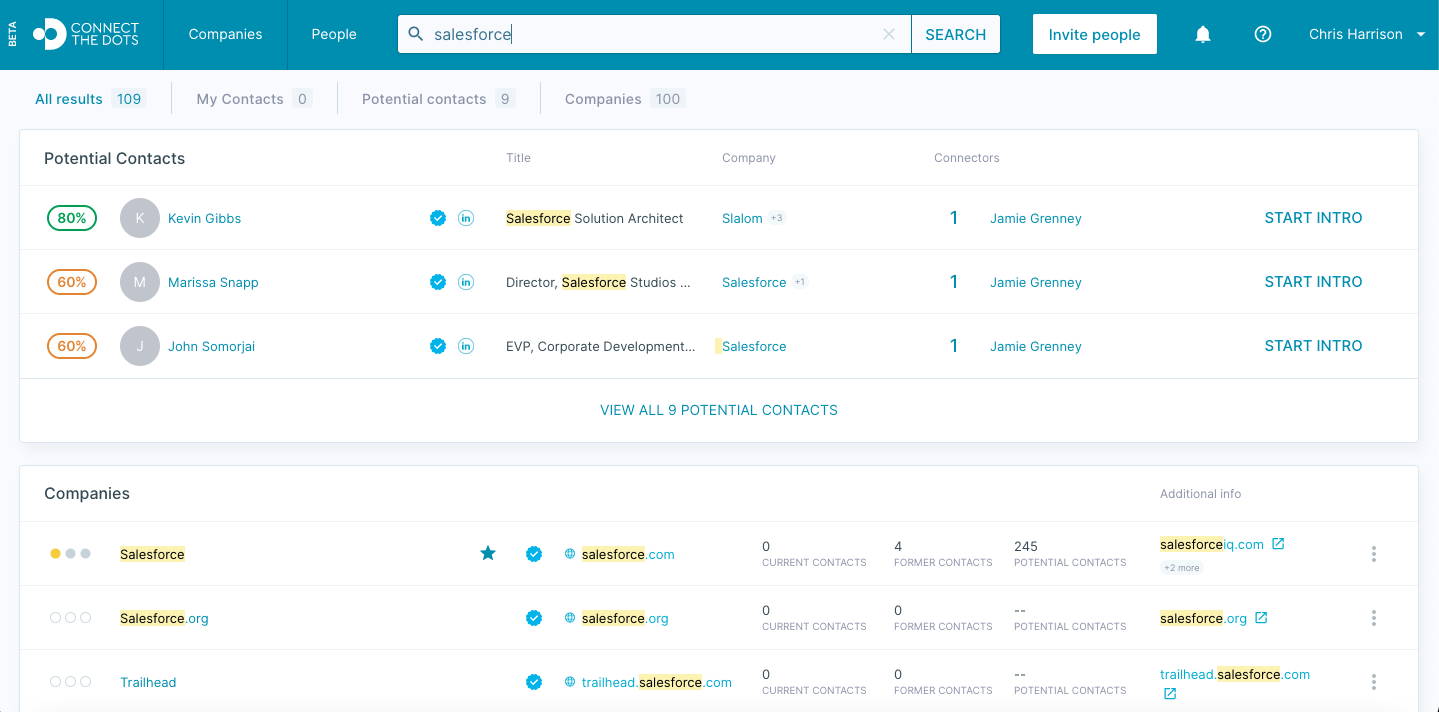Open Kevin Gibbs profile link

(204, 218)
